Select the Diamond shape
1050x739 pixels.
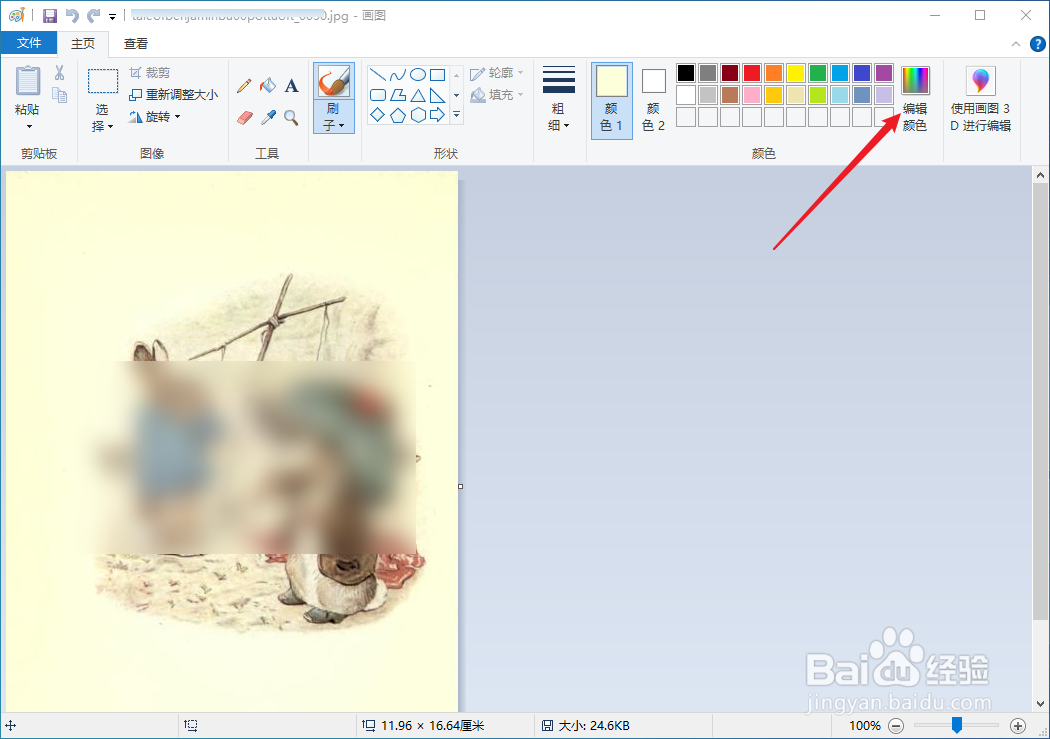pyautogui.click(x=378, y=115)
